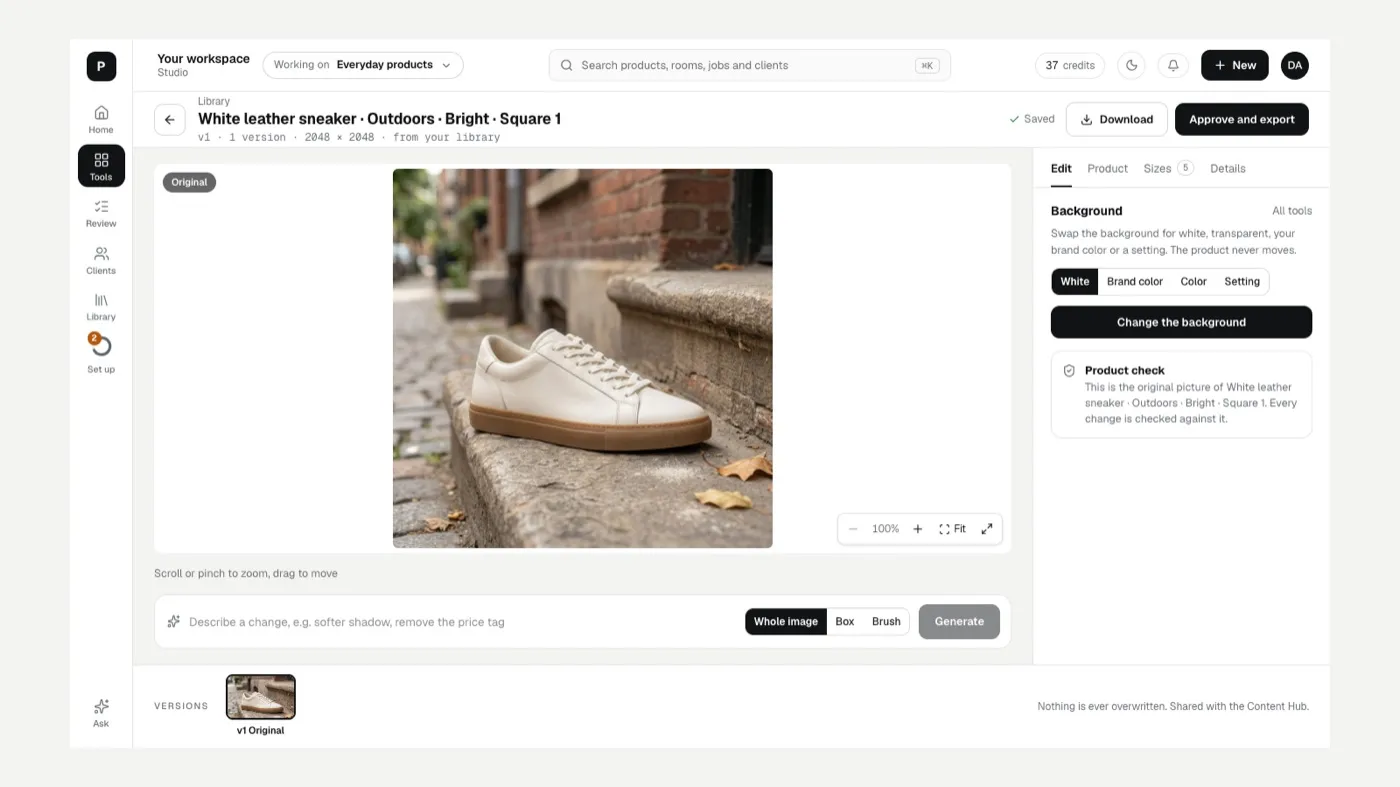
Task: Select Whole image edit mode
Action: tap(786, 622)
